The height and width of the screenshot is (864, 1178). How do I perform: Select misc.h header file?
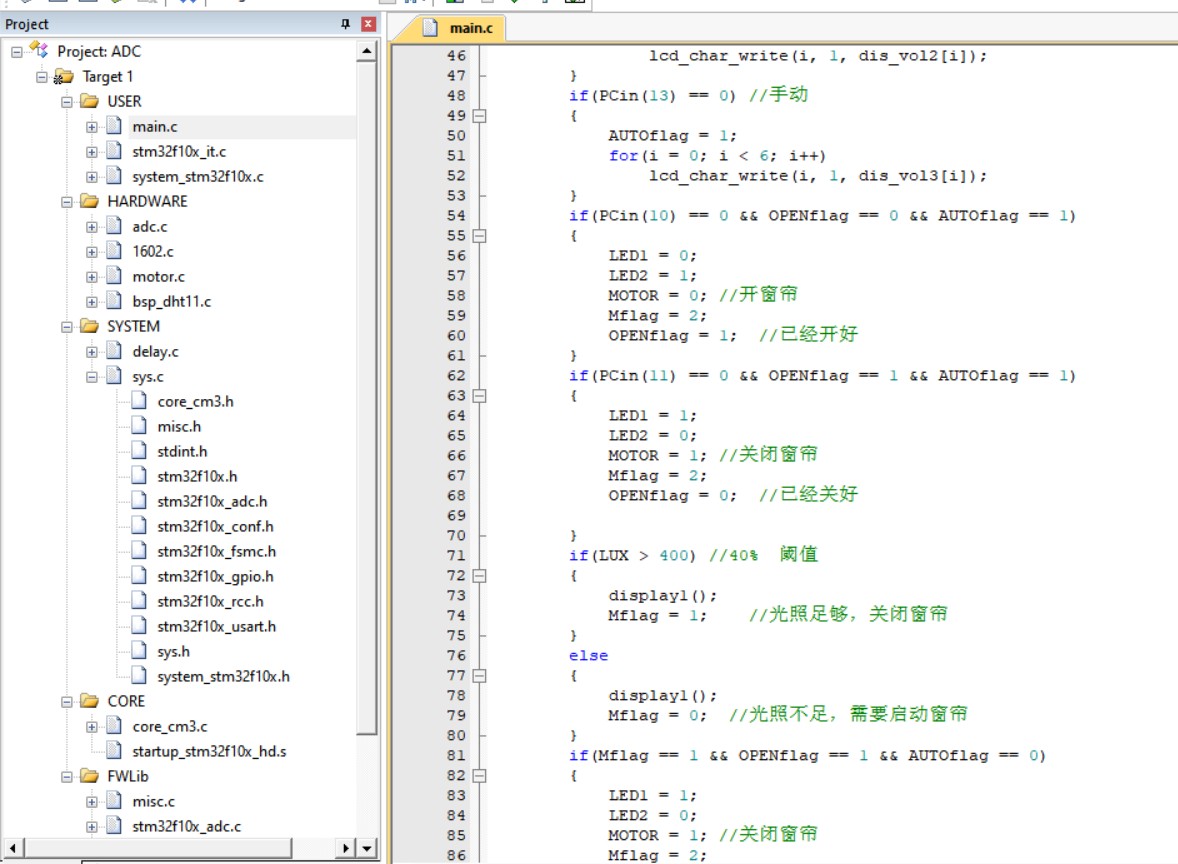(179, 427)
